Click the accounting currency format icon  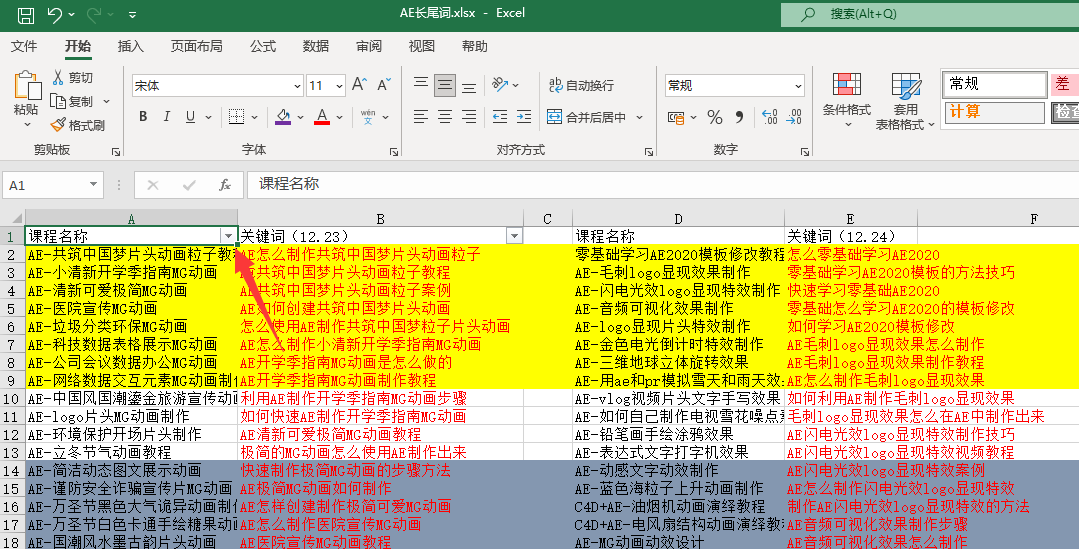coord(676,117)
